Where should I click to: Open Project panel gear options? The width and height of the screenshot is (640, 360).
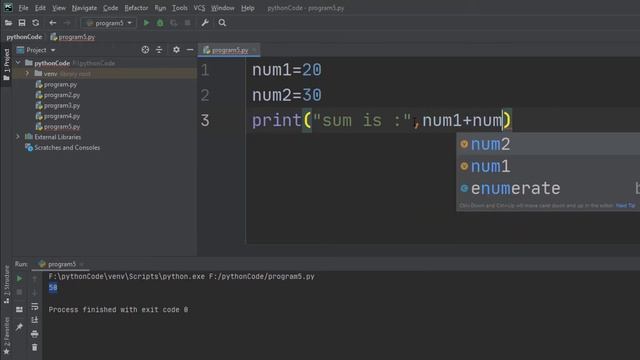176,50
